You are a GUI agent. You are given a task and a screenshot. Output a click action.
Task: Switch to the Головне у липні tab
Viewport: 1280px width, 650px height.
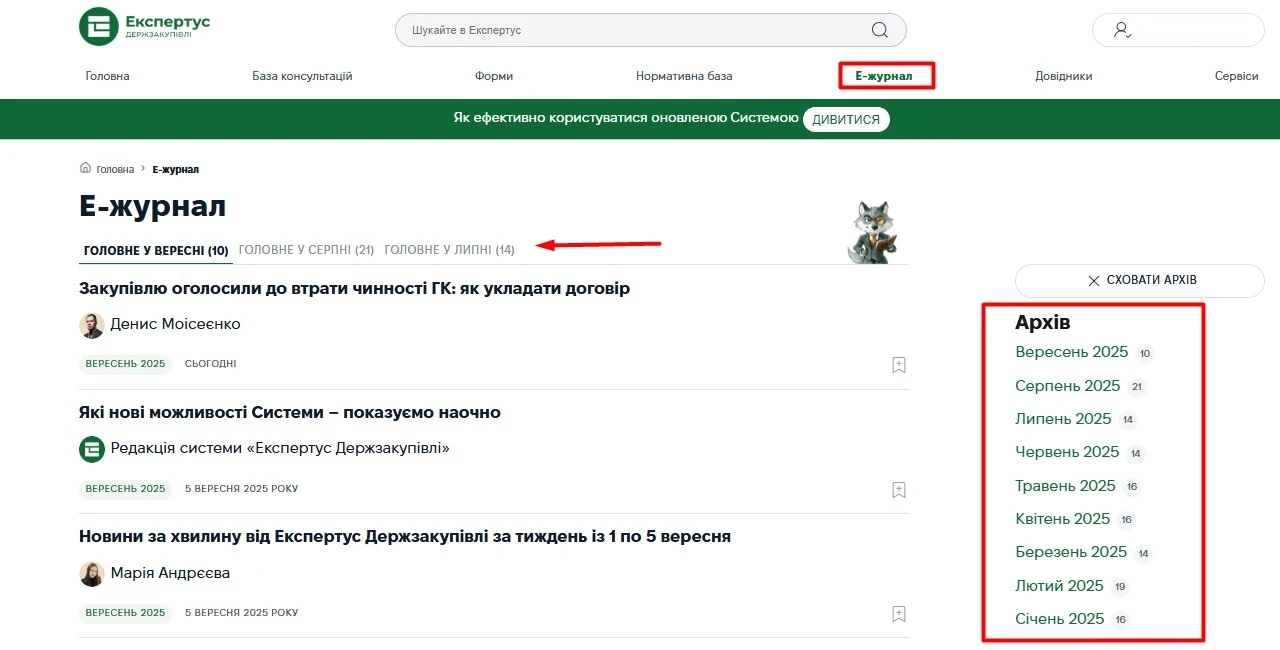point(449,249)
